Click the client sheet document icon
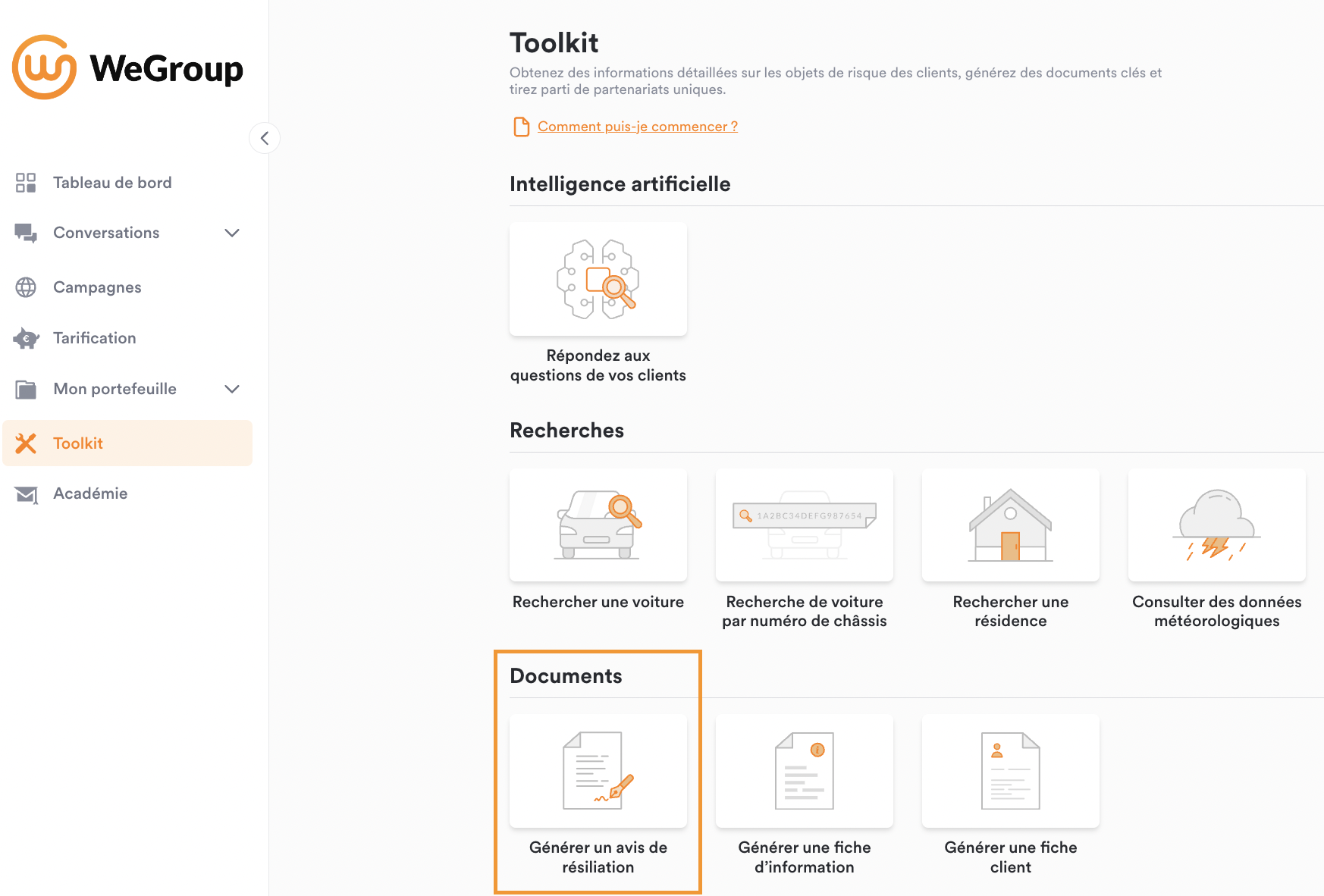 pos(1011,771)
